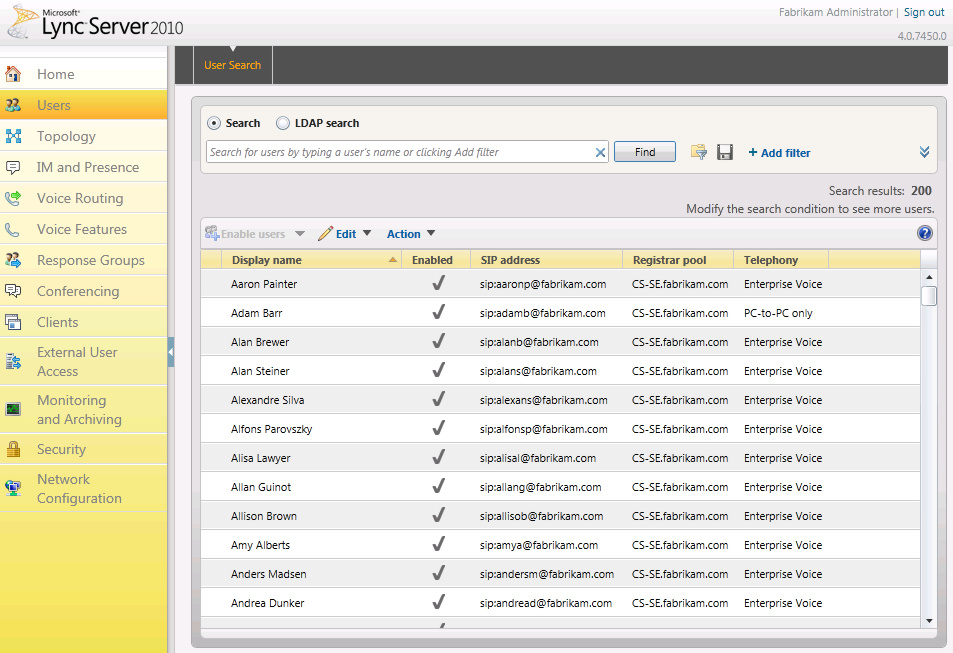
Task: Click the Topology network icon
Action: click(13, 136)
